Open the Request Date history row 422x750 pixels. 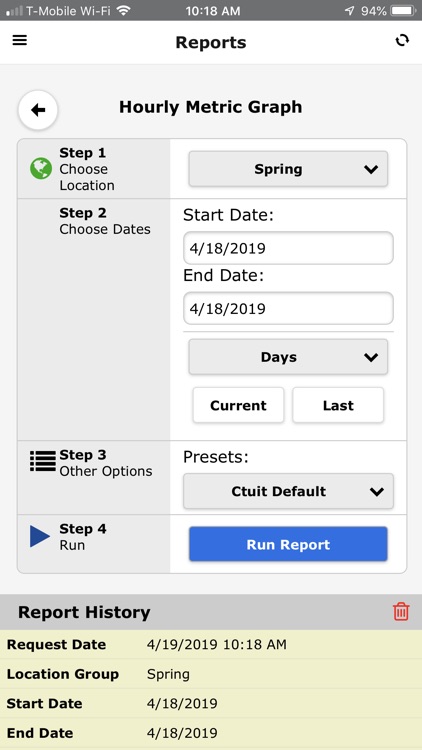pos(211,644)
